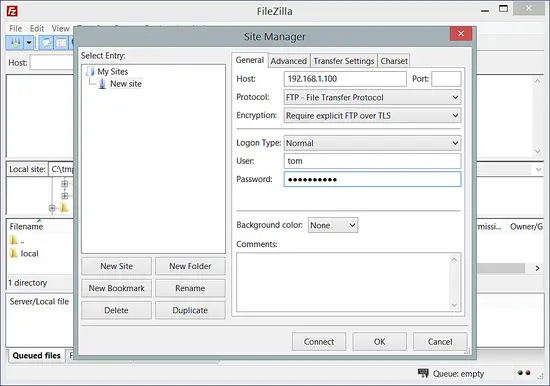This screenshot has height=386, width=550.
Task: Open the remote site path dropdown arrow
Action: (x=538, y=169)
